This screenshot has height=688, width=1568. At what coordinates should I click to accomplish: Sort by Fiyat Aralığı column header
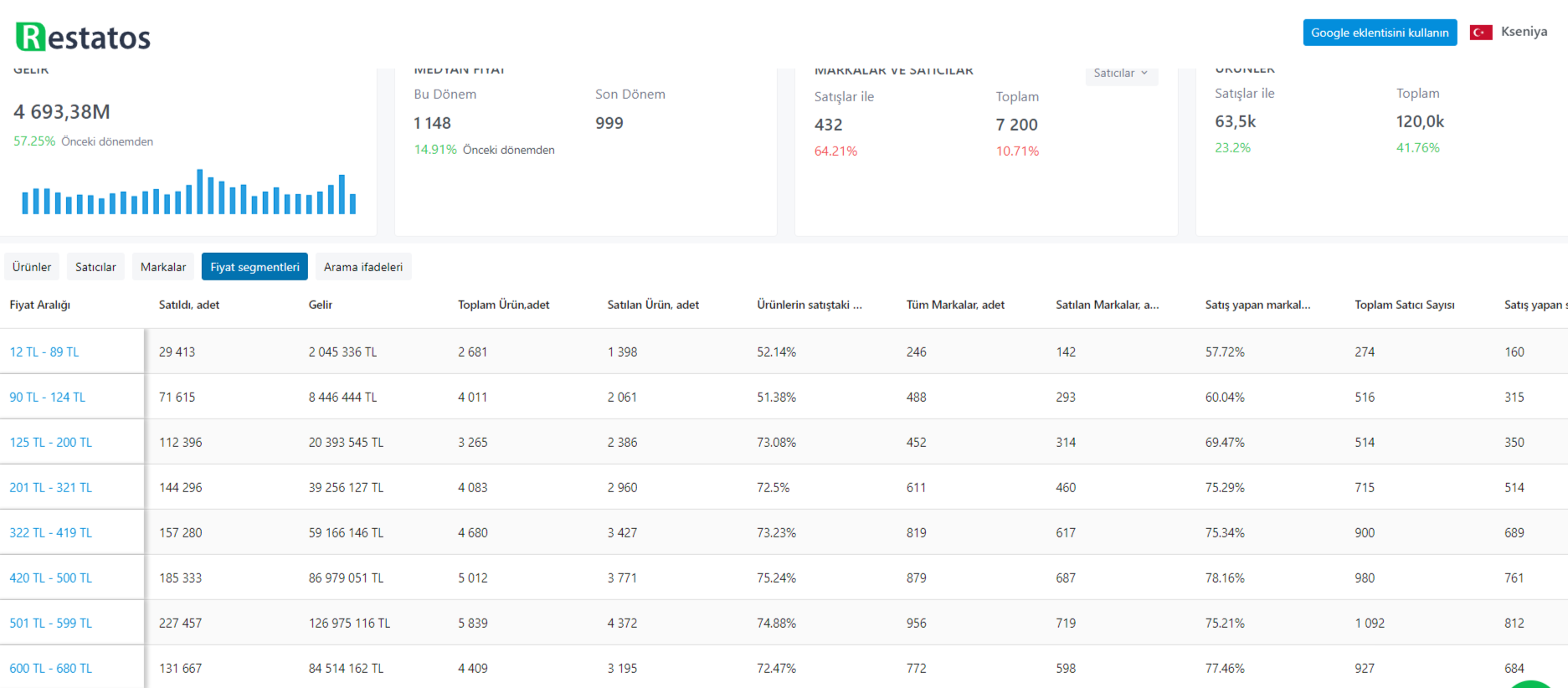[x=40, y=305]
